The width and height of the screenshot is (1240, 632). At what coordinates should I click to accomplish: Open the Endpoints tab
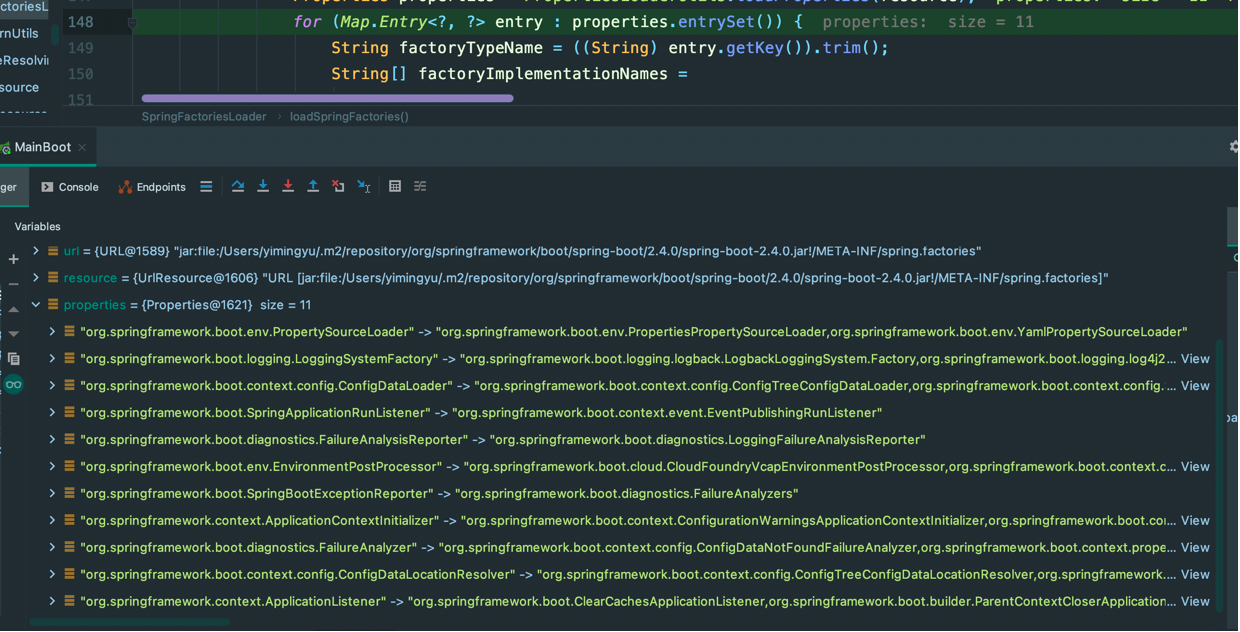[x=152, y=187]
